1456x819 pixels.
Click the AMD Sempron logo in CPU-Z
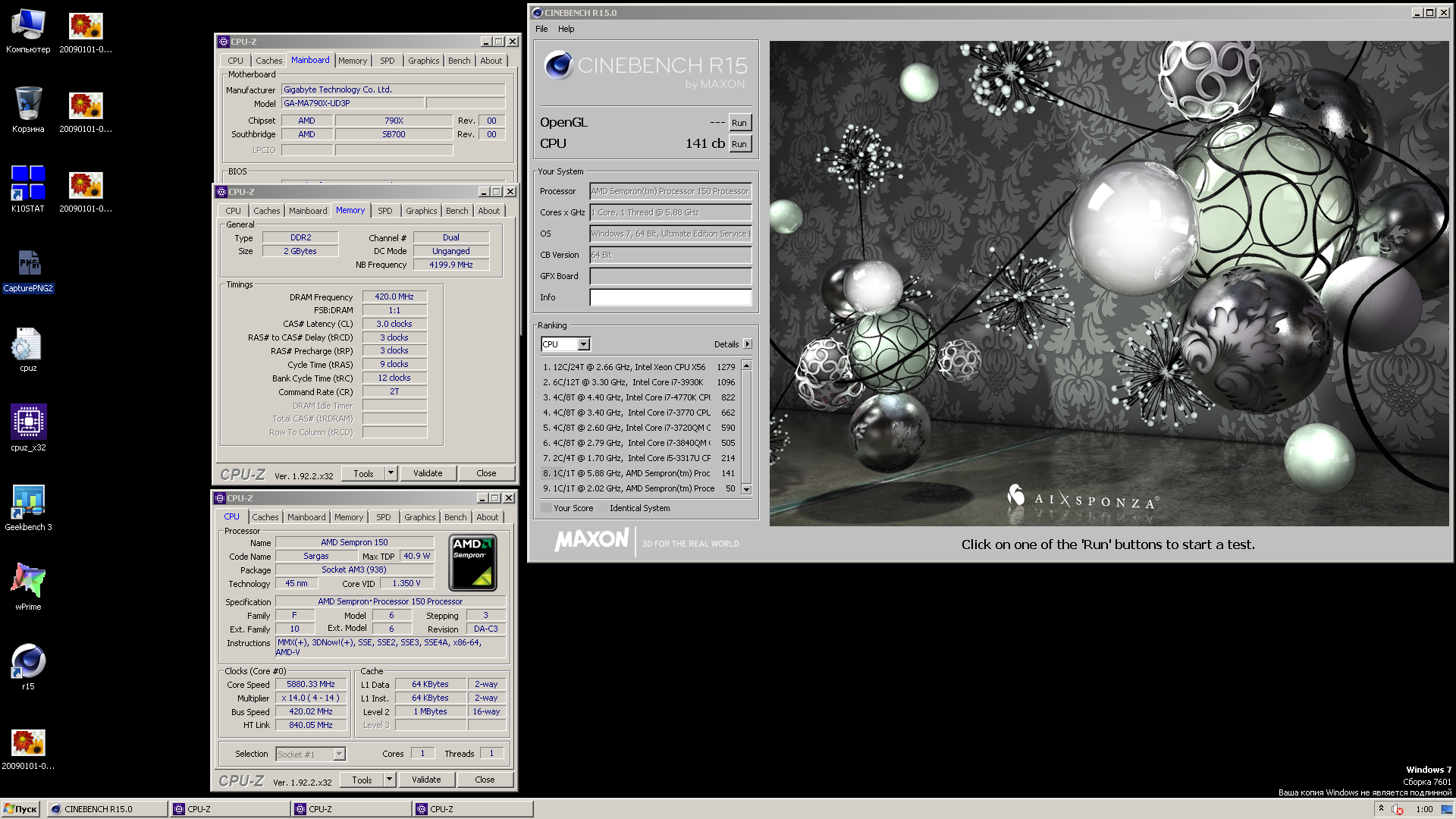[473, 563]
